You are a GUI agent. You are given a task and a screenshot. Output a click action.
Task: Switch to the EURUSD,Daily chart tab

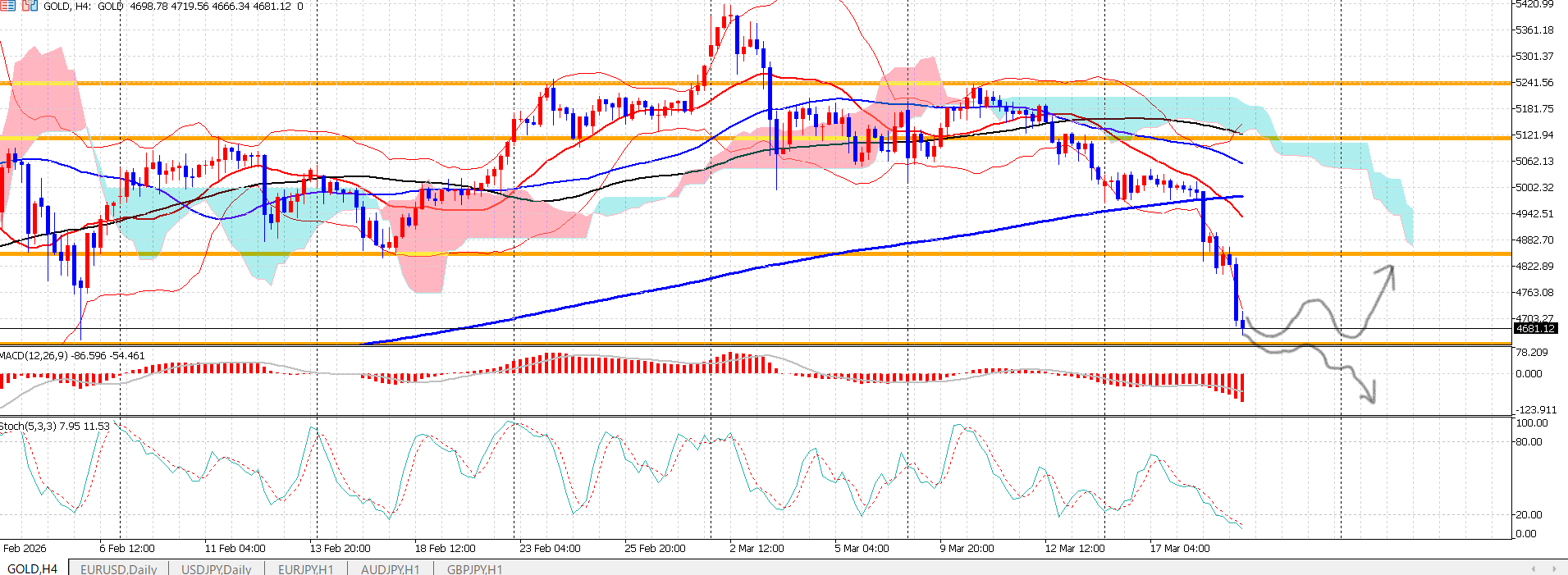118,568
